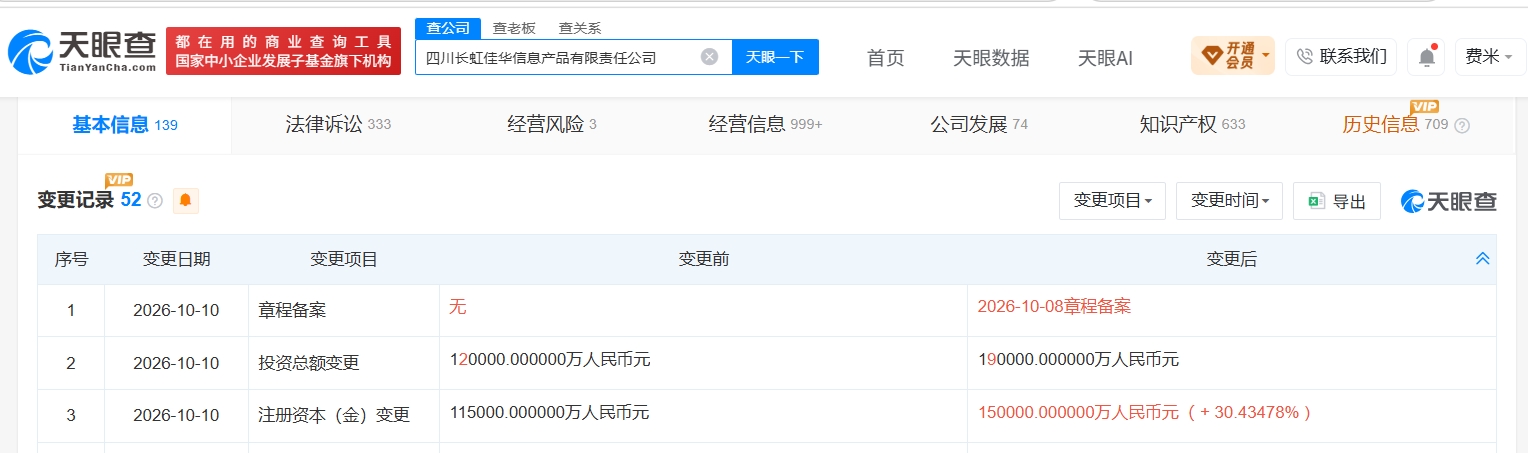Open 天眼数据 in the top navigation

click(991, 58)
